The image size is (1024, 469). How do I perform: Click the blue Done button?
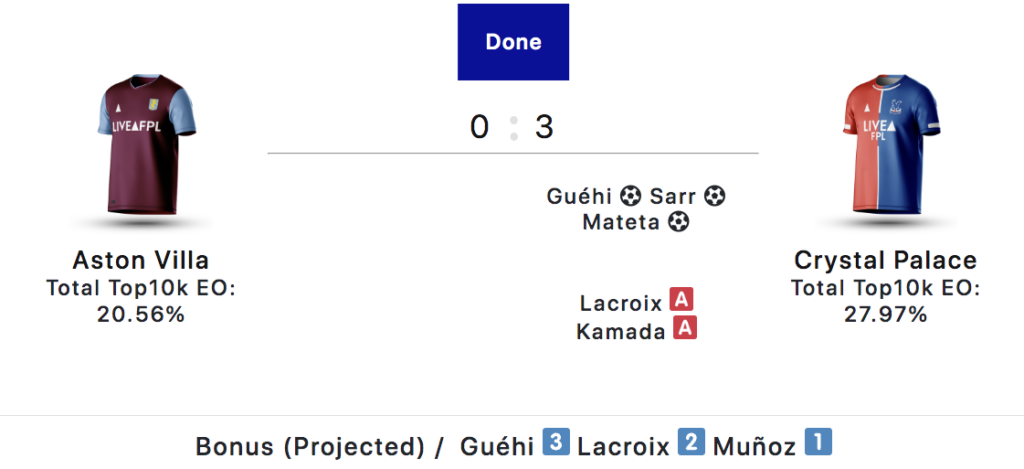pos(513,42)
